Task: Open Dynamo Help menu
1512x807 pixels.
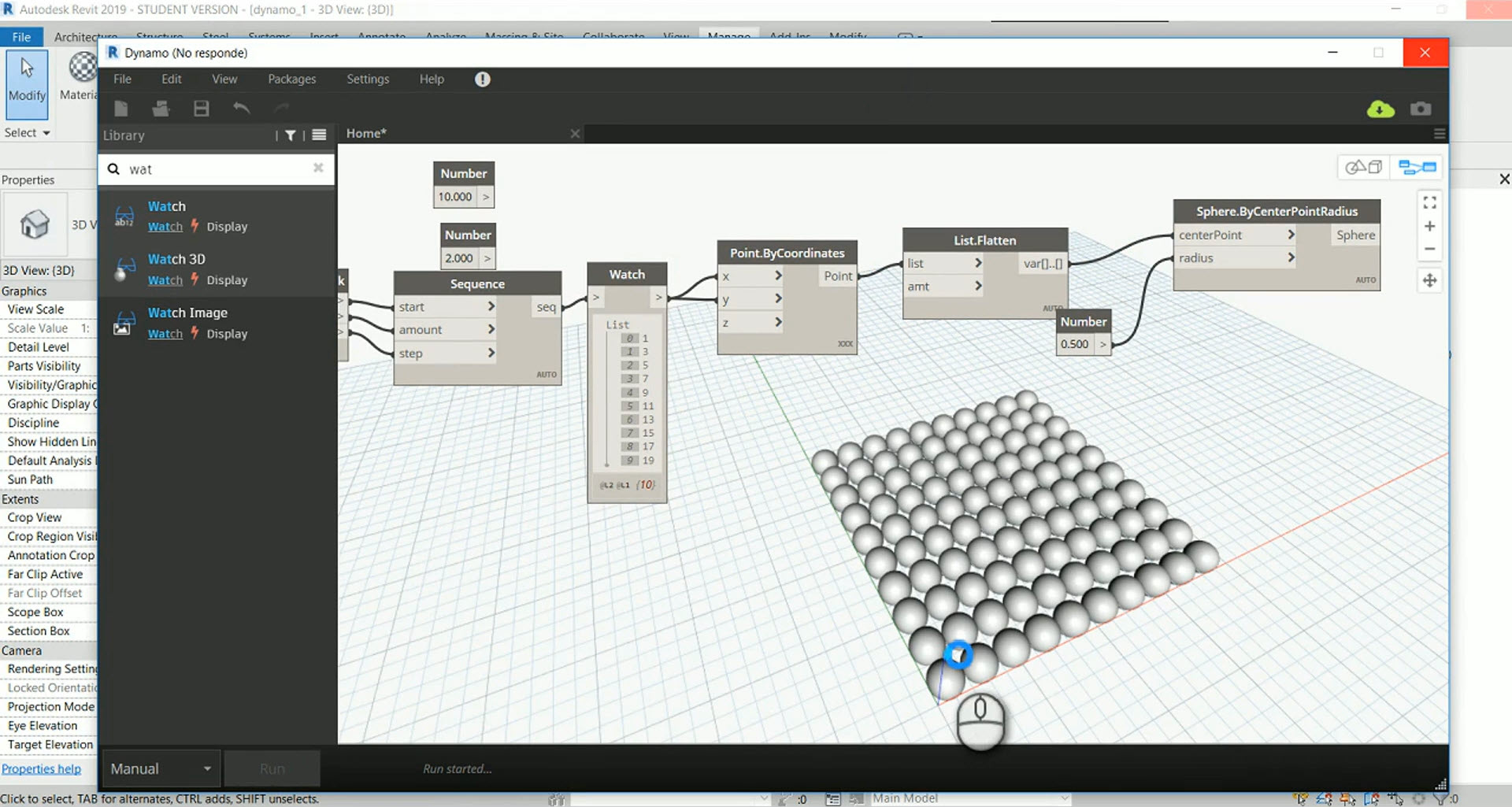Action: [x=432, y=79]
